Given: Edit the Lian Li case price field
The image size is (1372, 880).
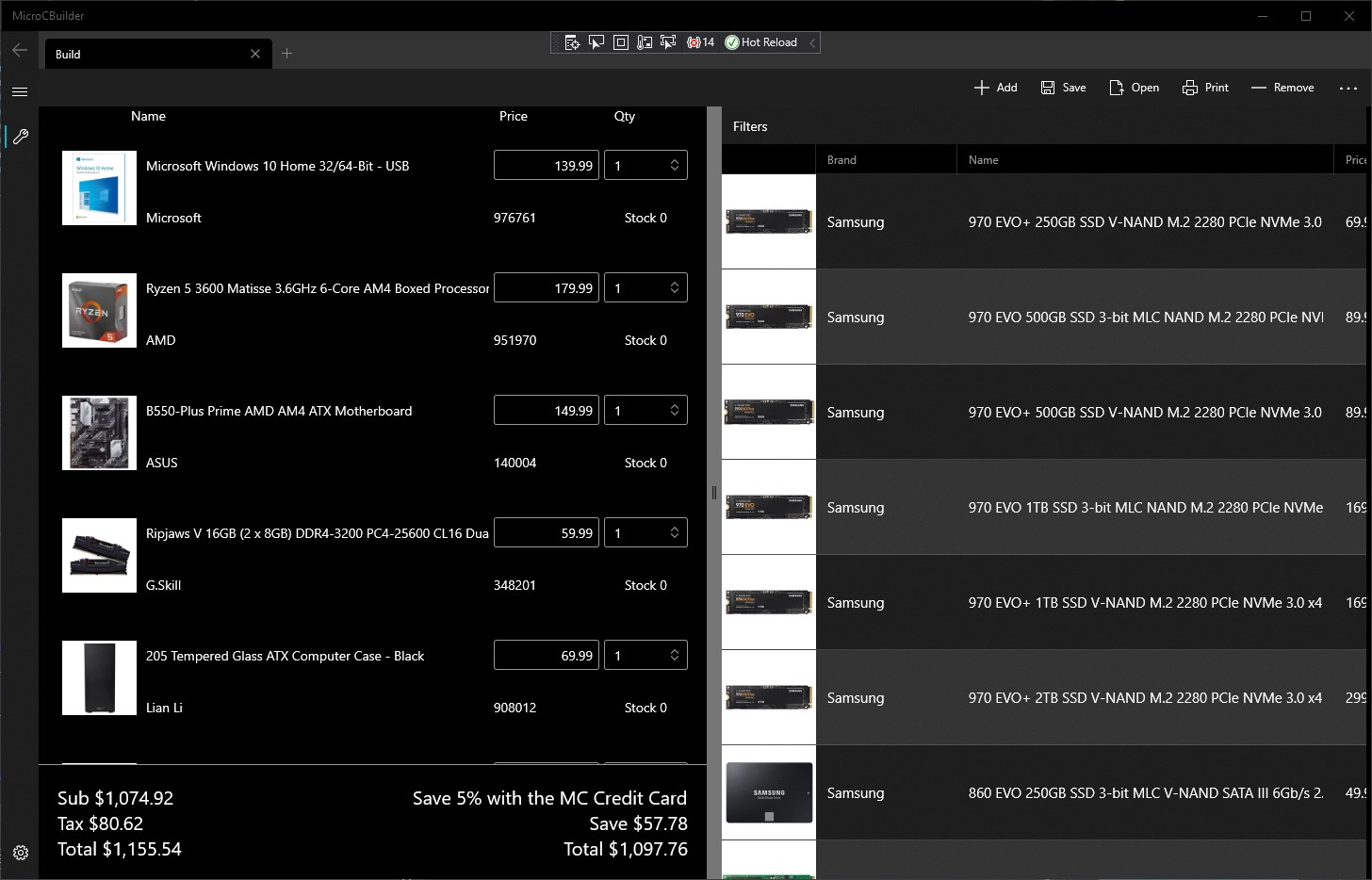Looking at the screenshot, I should click(x=547, y=655).
